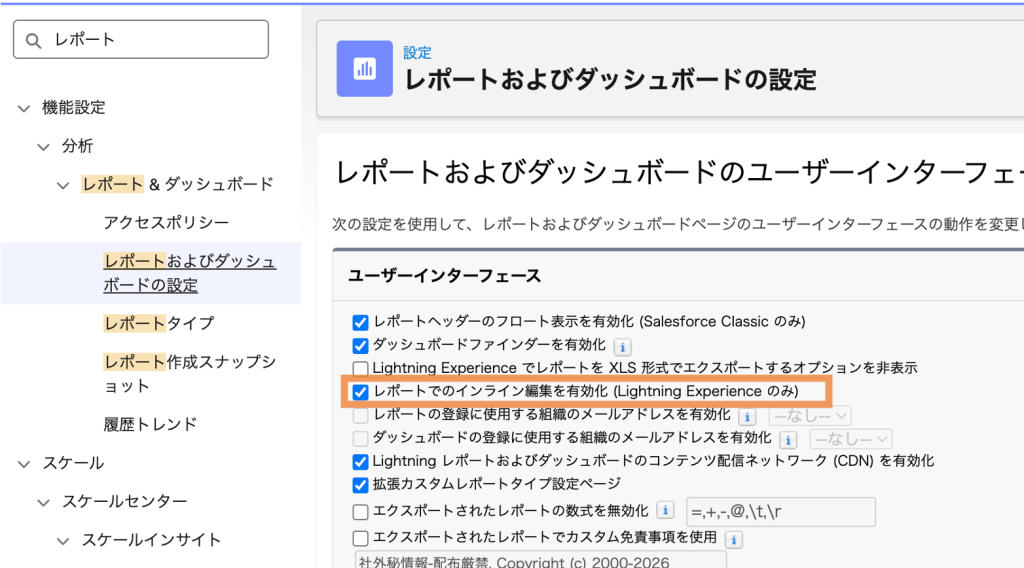This screenshot has height=568, width=1024.
Task: Toggle 拡張カスタムレポートタイプ設定ページ checkbox
Action: pos(361,485)
